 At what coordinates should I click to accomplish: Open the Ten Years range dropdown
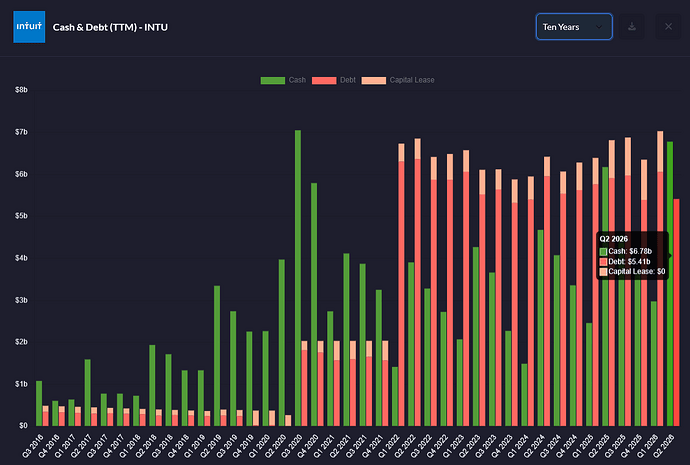click(574, 27)
